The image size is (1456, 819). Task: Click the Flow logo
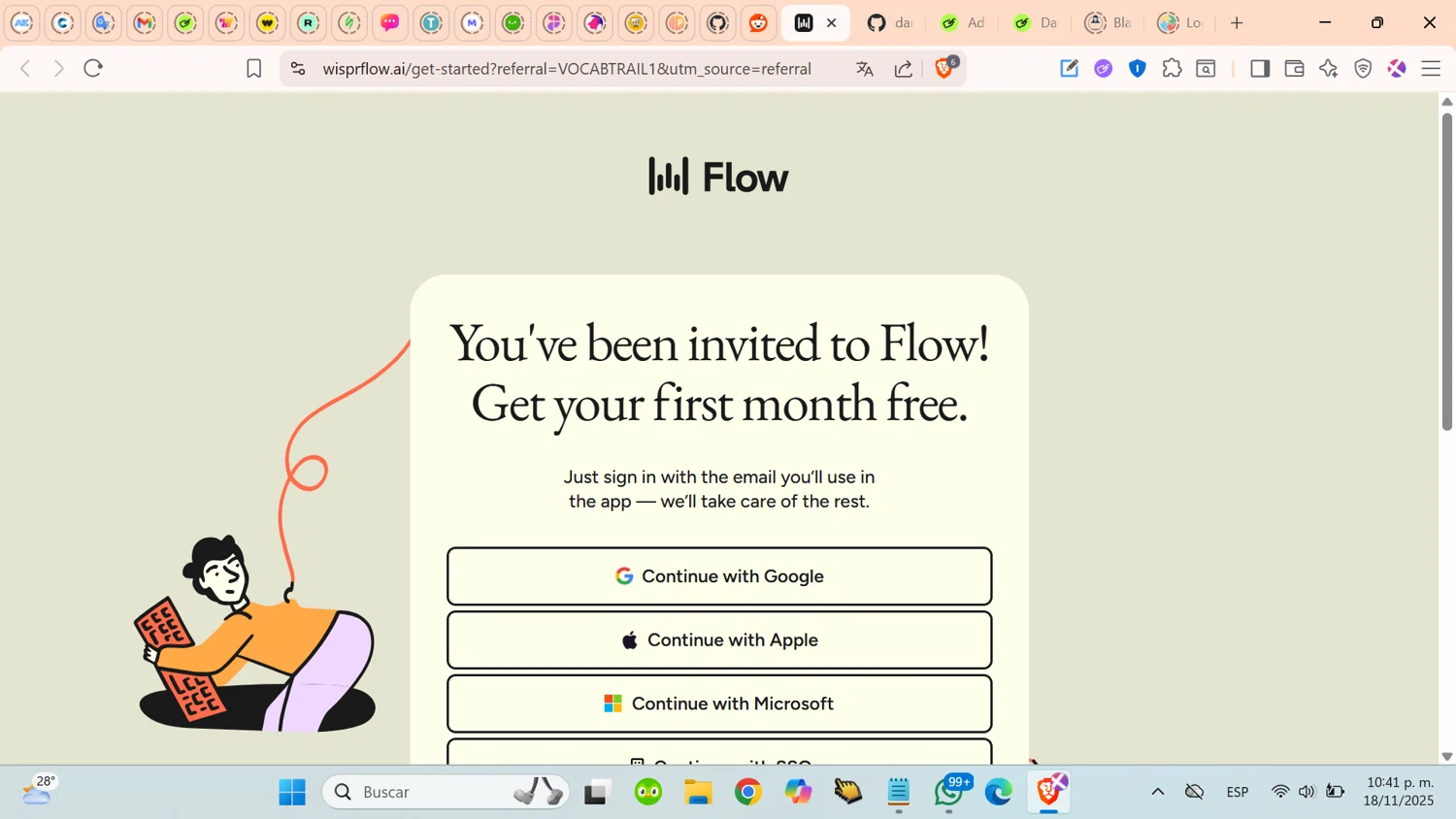718,177
